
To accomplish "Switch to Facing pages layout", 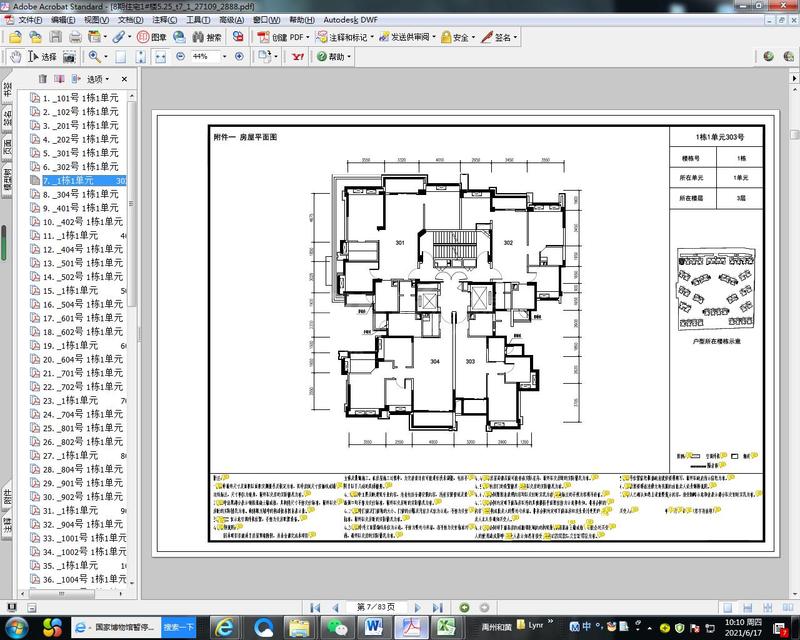I will click(x=788, y=607).
